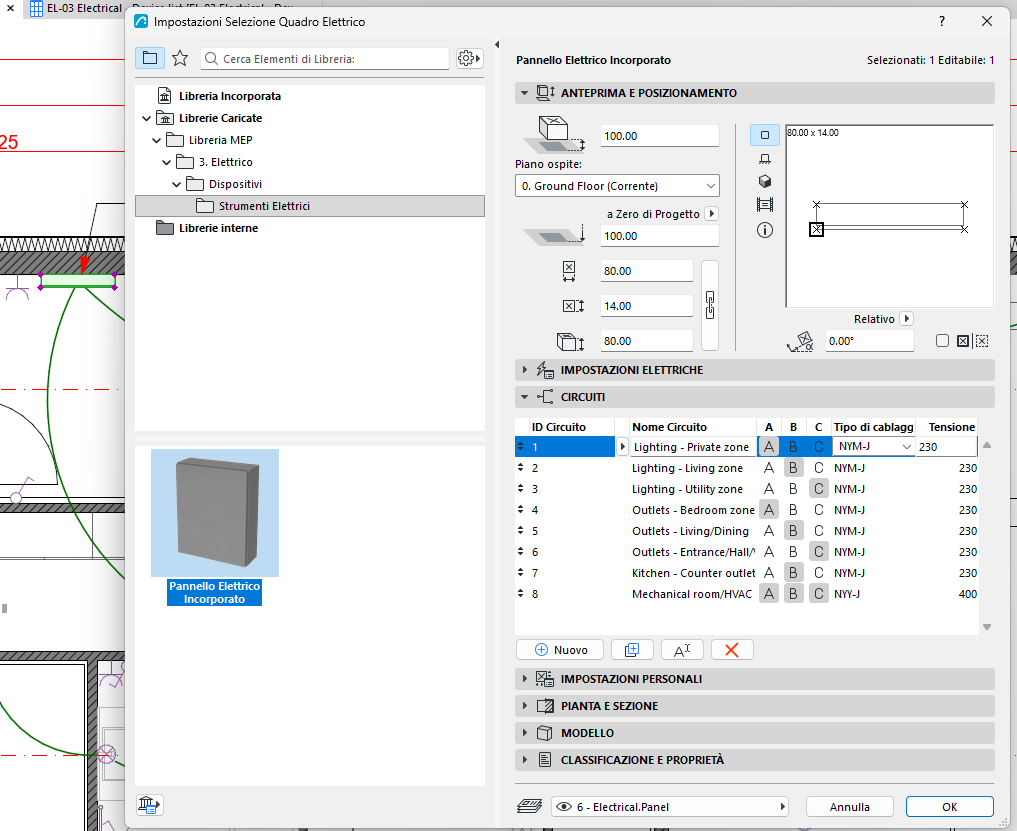
Task: Open library search settings gear
Action: 469,58
